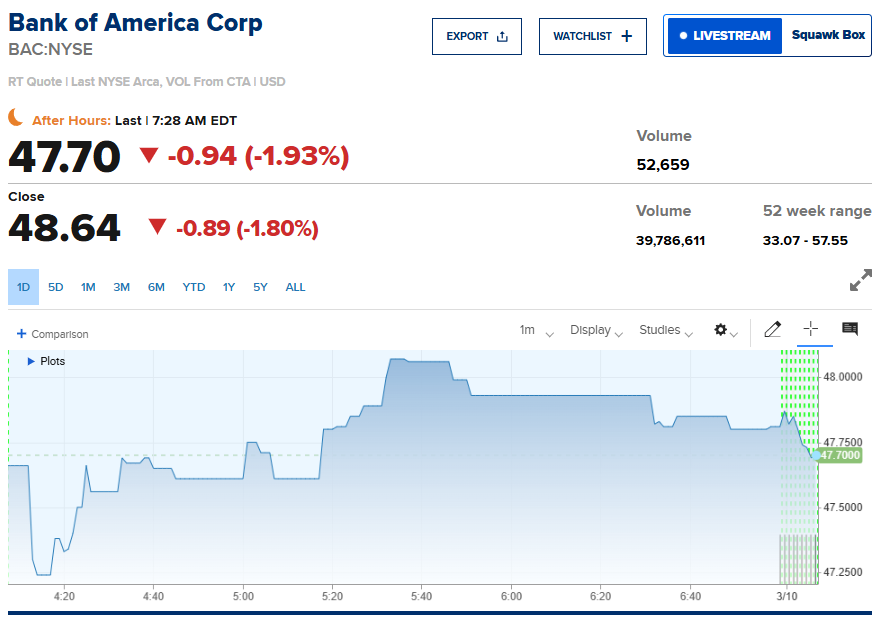The height and width of the screenshot is (621, 879).
Task: Open the Squawk Box link
Action: [828, 35]
